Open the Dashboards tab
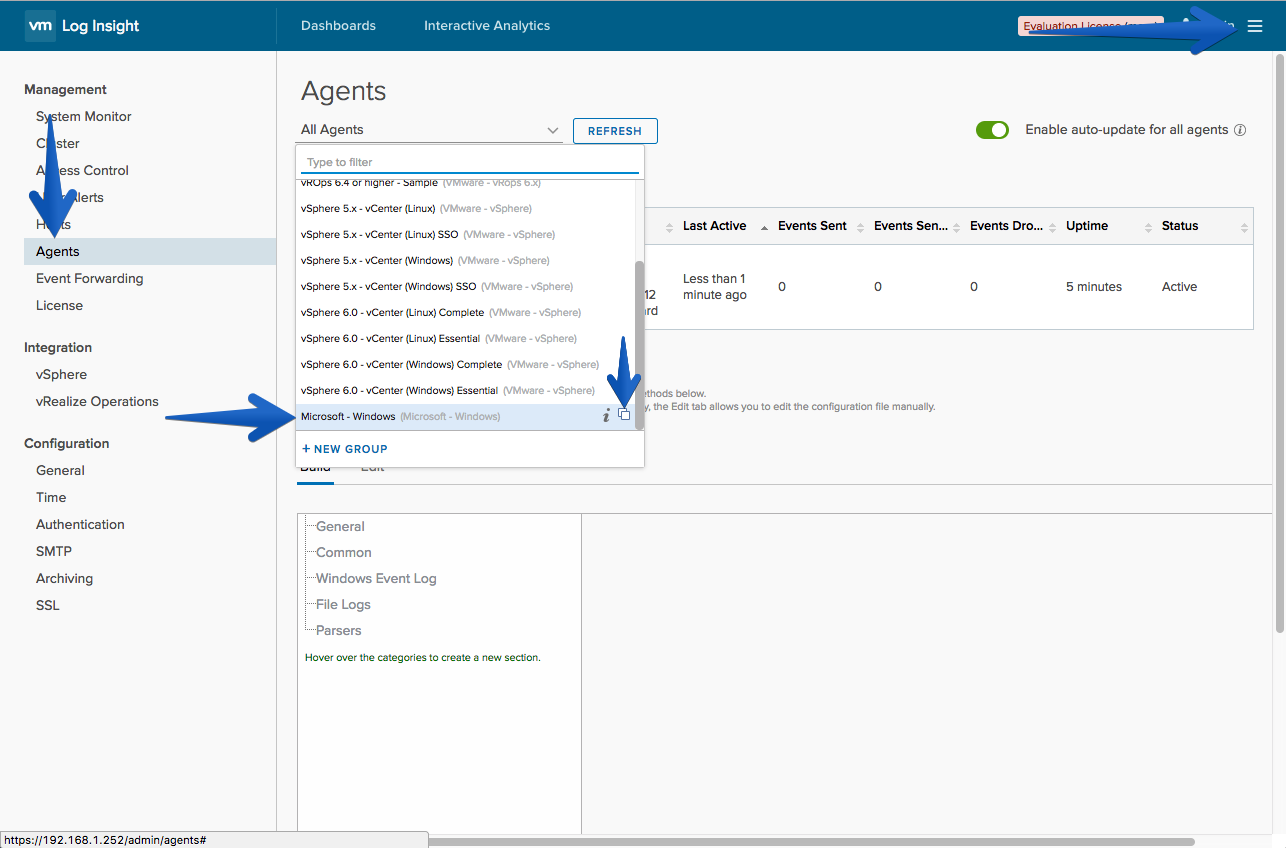1286x848 pixels. click(x=338, y=26)
